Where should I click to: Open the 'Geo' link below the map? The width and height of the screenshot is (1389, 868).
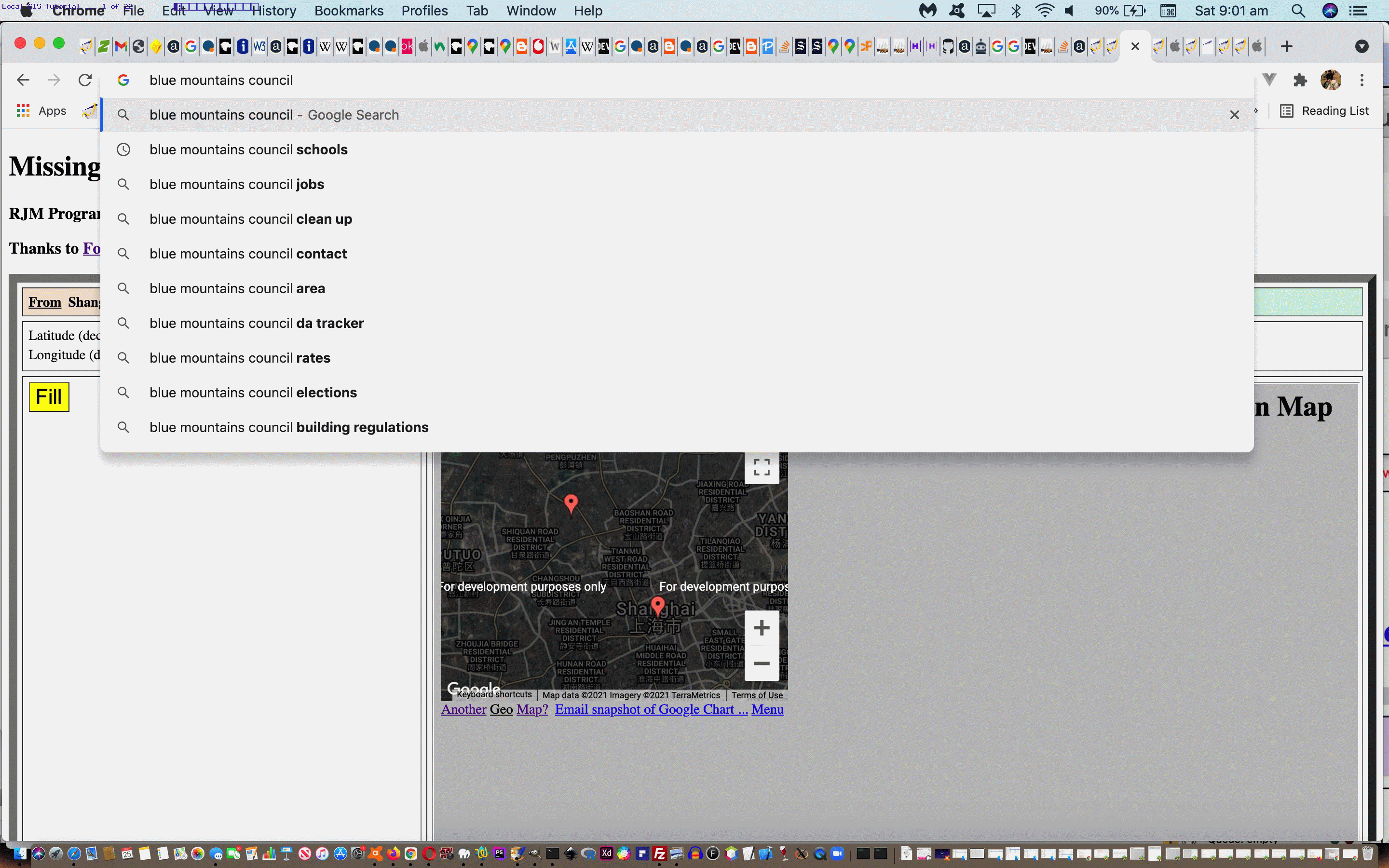pos(501,709)
